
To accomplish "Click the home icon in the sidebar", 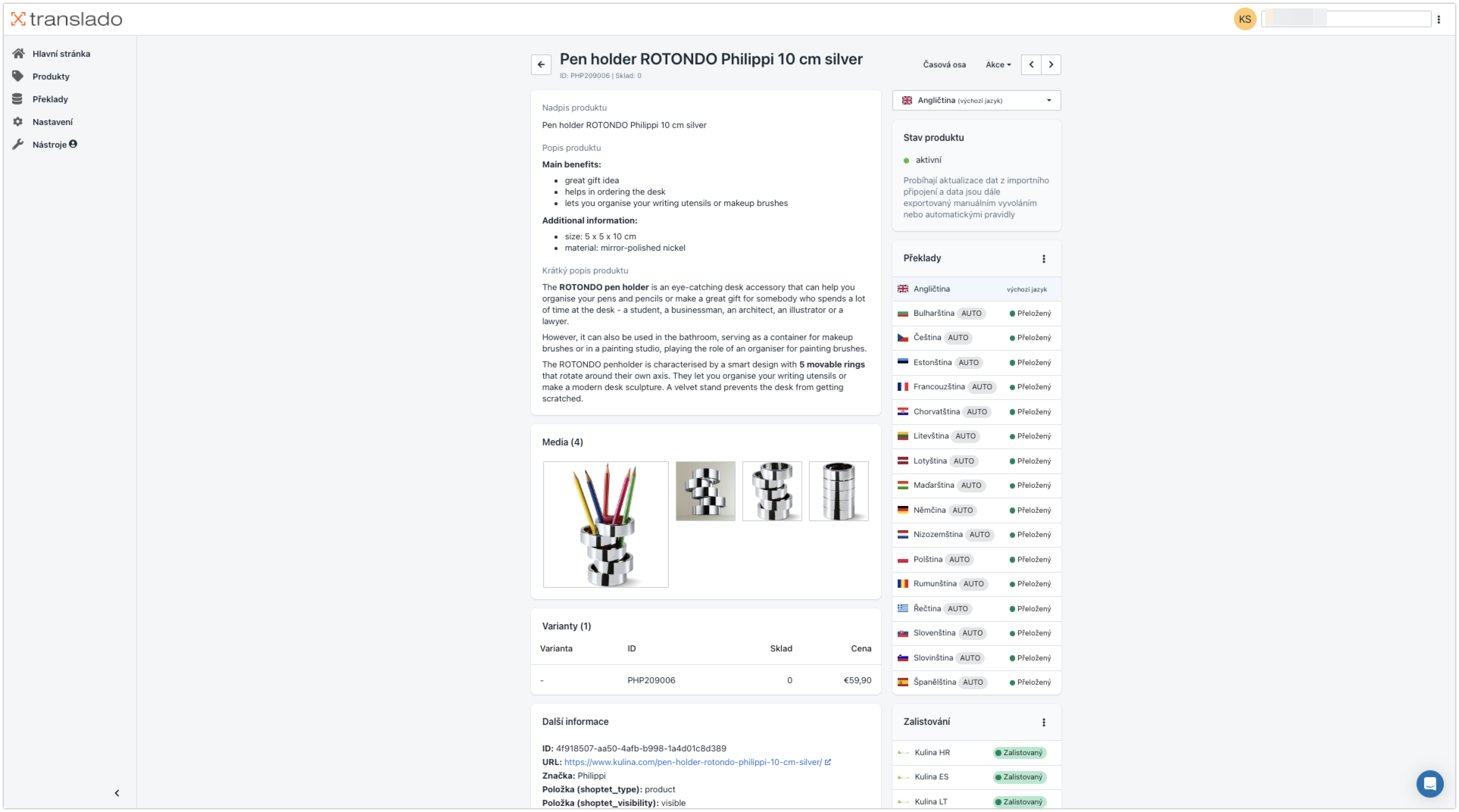I will pos(18,53).
